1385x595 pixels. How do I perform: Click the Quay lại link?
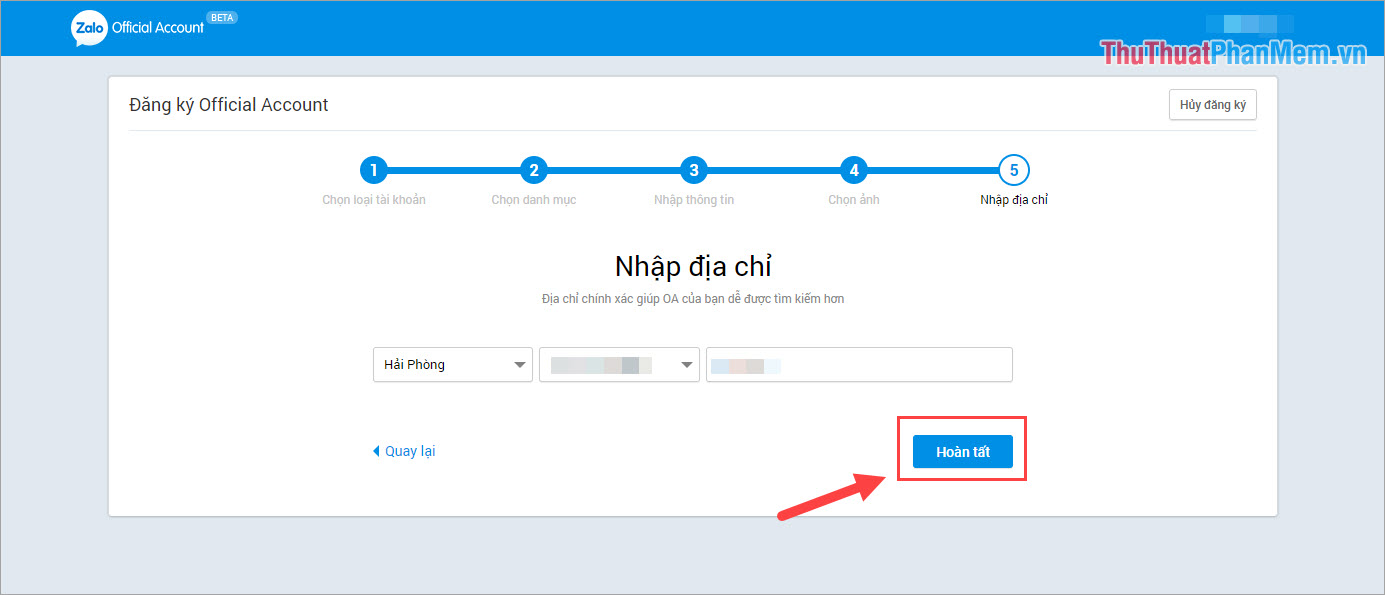pos(408,451)
